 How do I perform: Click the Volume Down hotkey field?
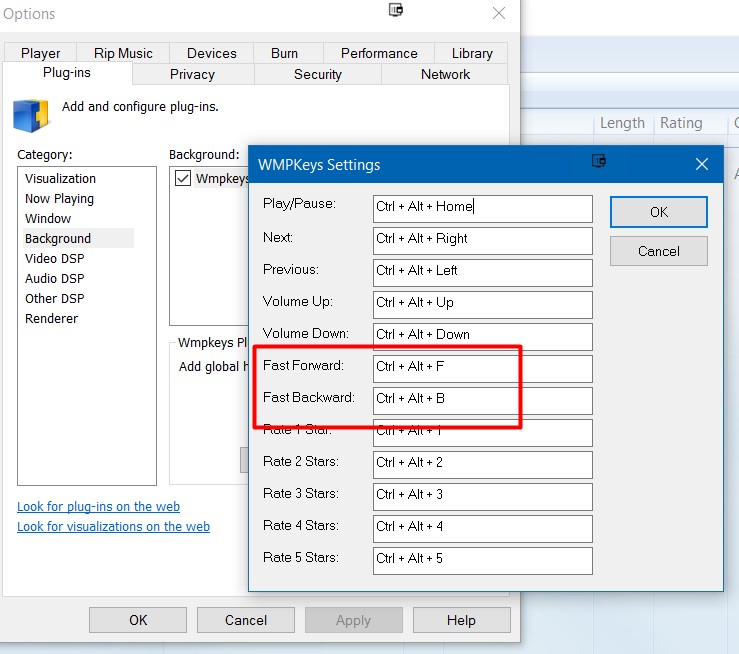(x=483, y=336)
